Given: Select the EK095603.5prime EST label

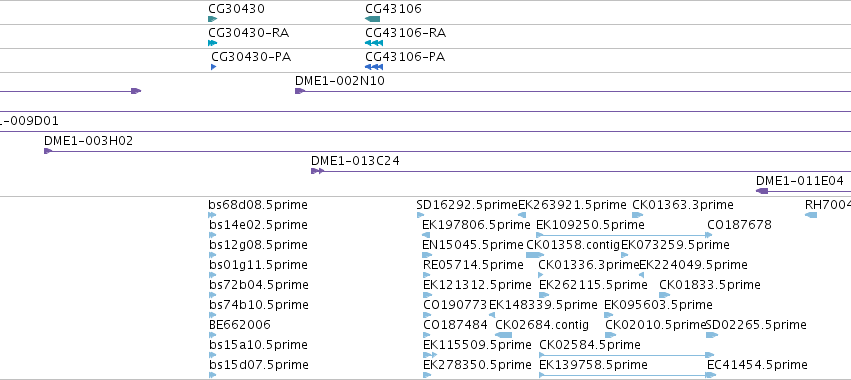Looking at the screenshot, I should [658, 305].
